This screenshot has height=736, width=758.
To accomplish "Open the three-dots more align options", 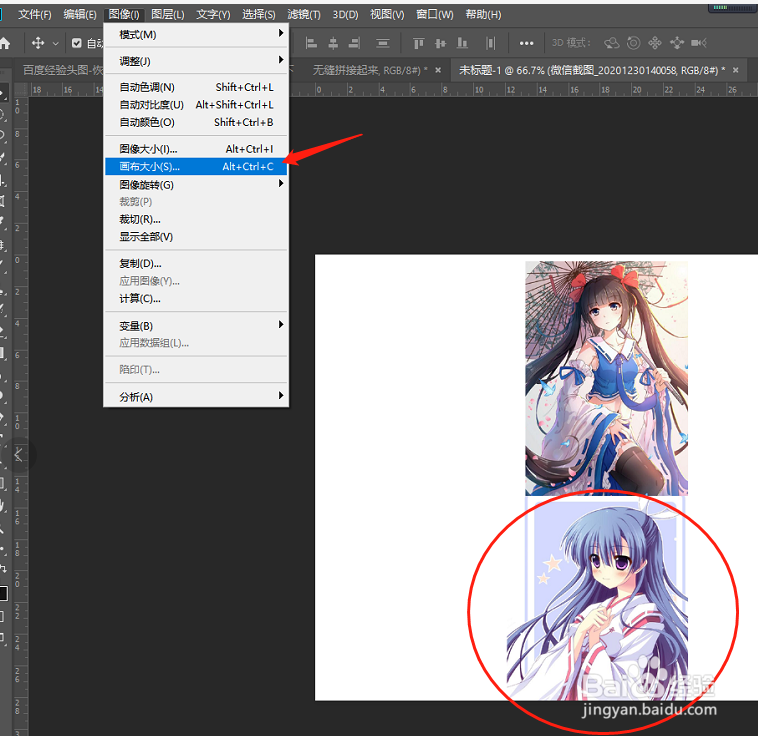I will point(526,44).
